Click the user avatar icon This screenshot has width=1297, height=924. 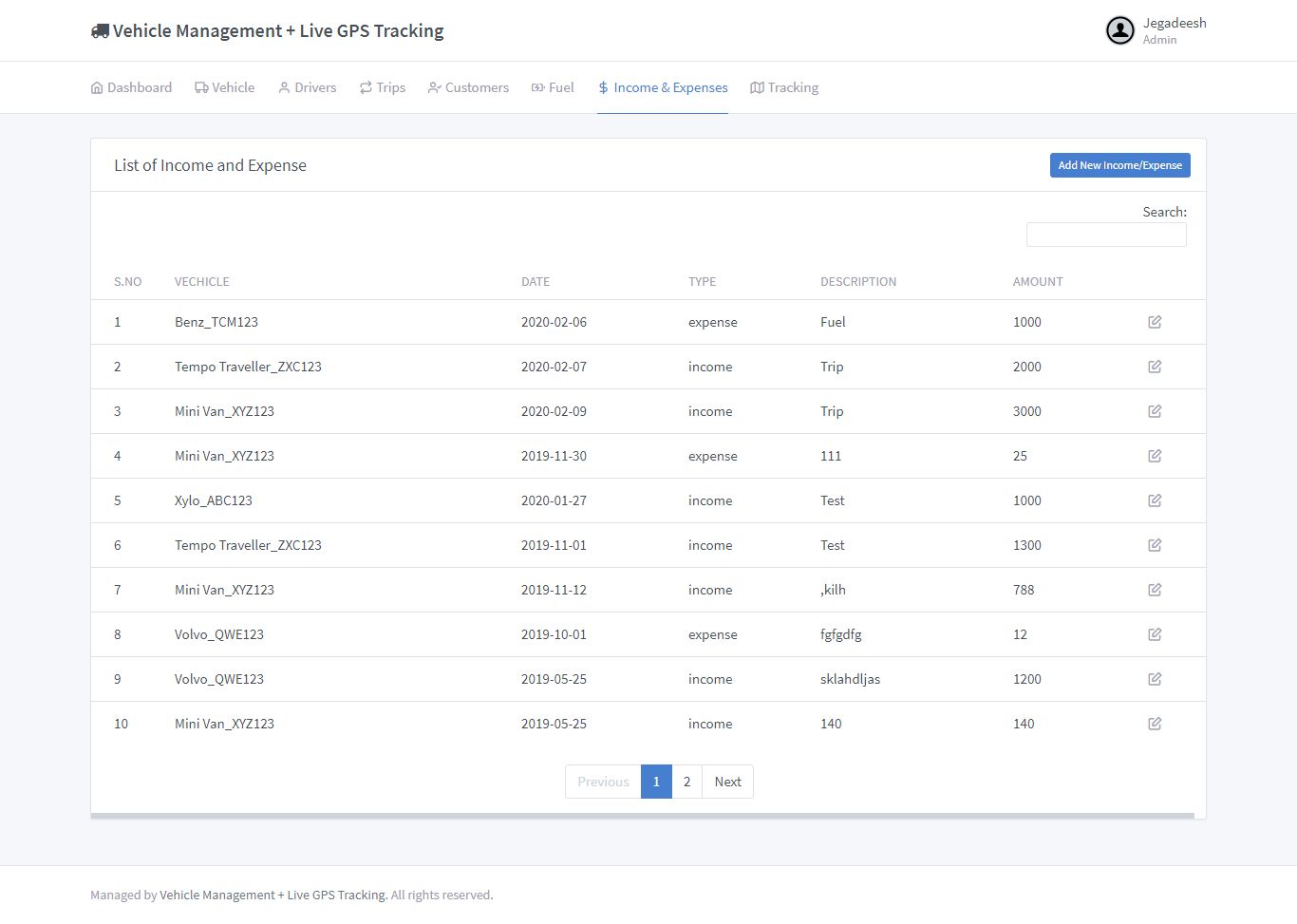click(1120, 30)
